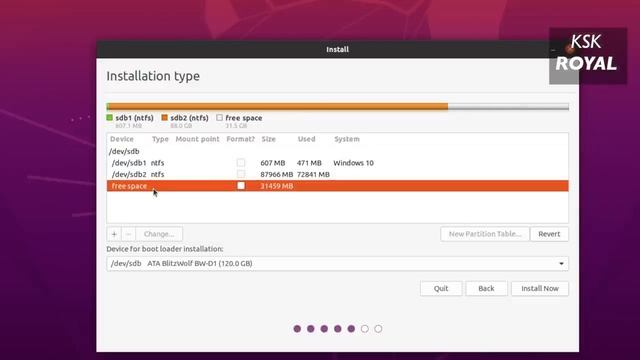Toggle format checkbox for /dev/sdb1
The image size is (640, 360).
click(x=241, y=163)
